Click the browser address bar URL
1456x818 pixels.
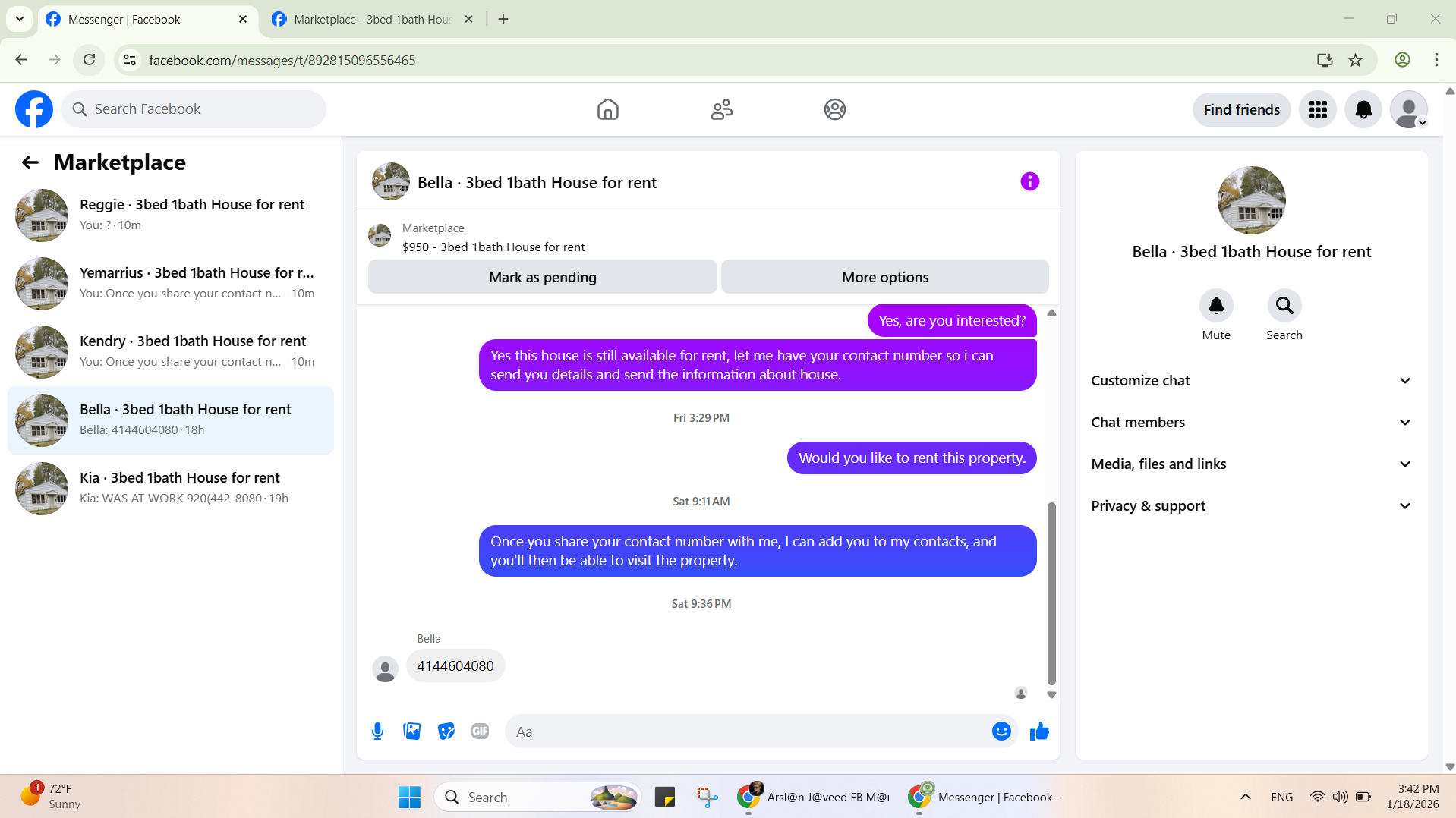click(x=282, y=60)
